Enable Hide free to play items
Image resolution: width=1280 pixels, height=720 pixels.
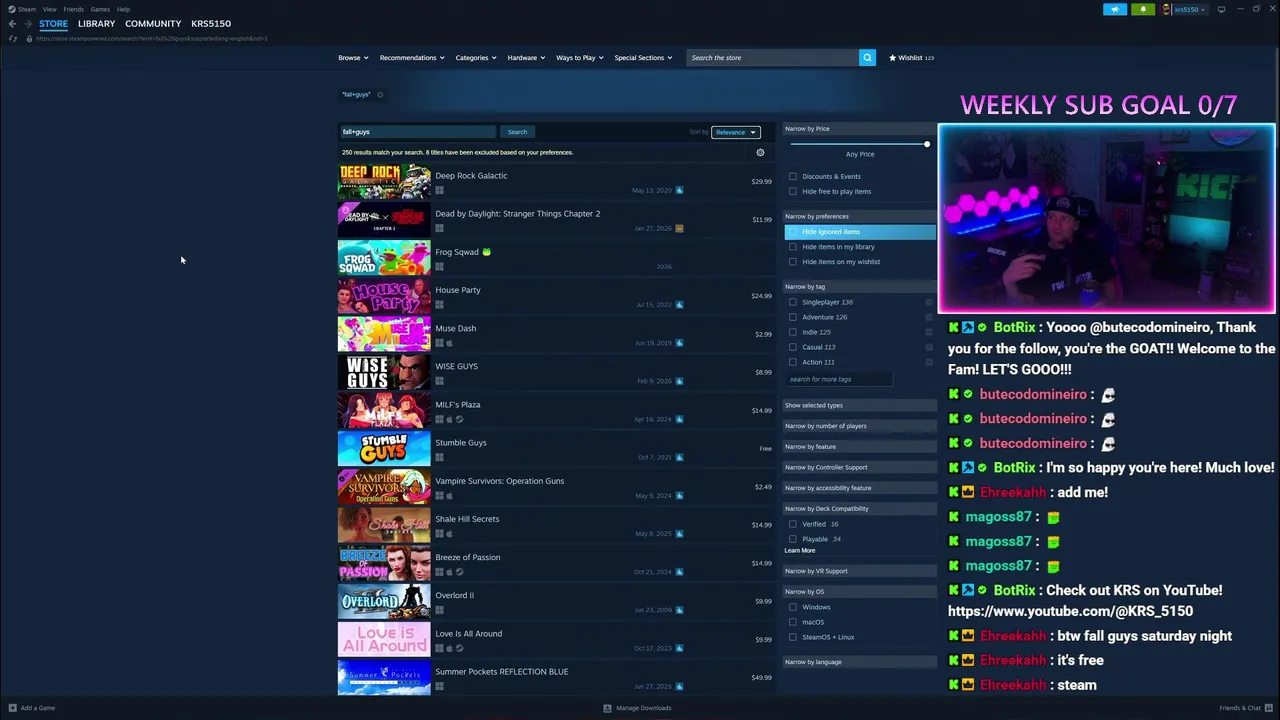coord(793,192)
